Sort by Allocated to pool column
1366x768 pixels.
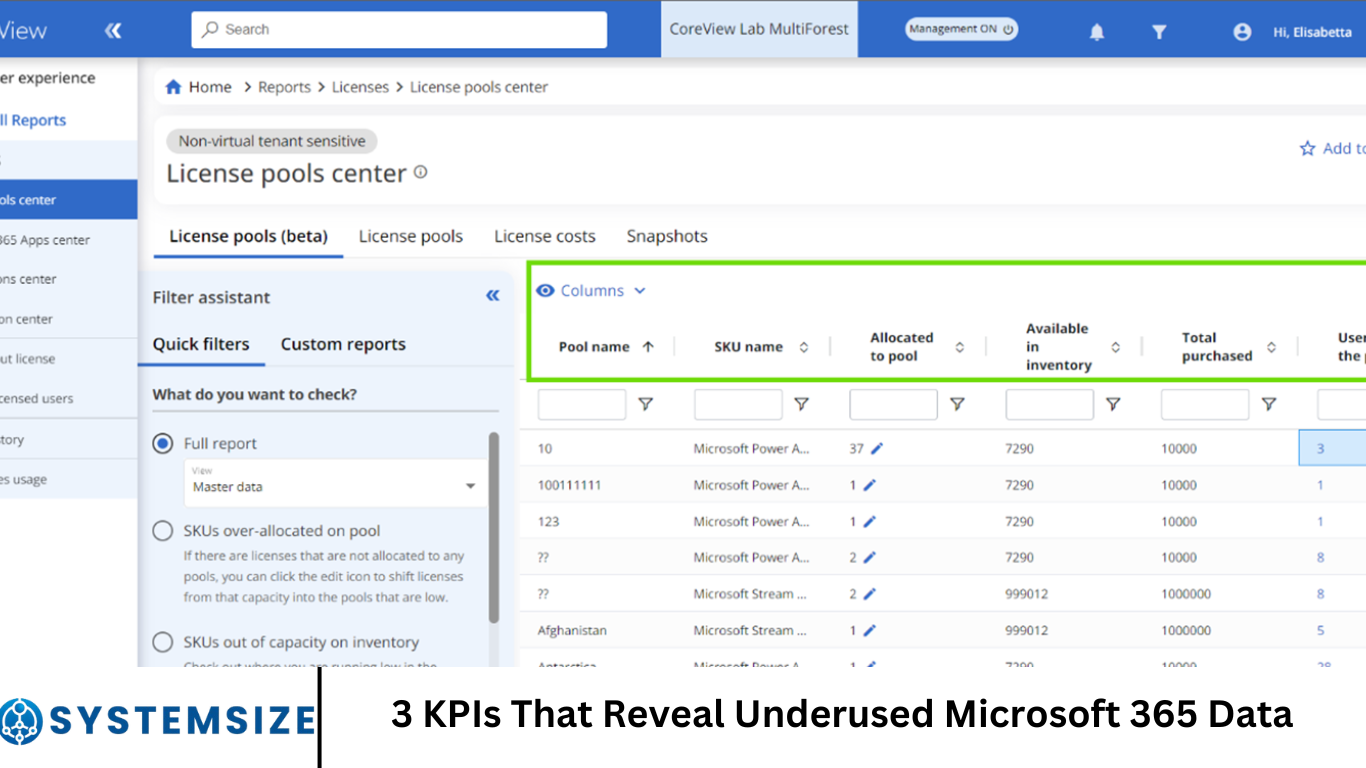(x=959, y=347)
